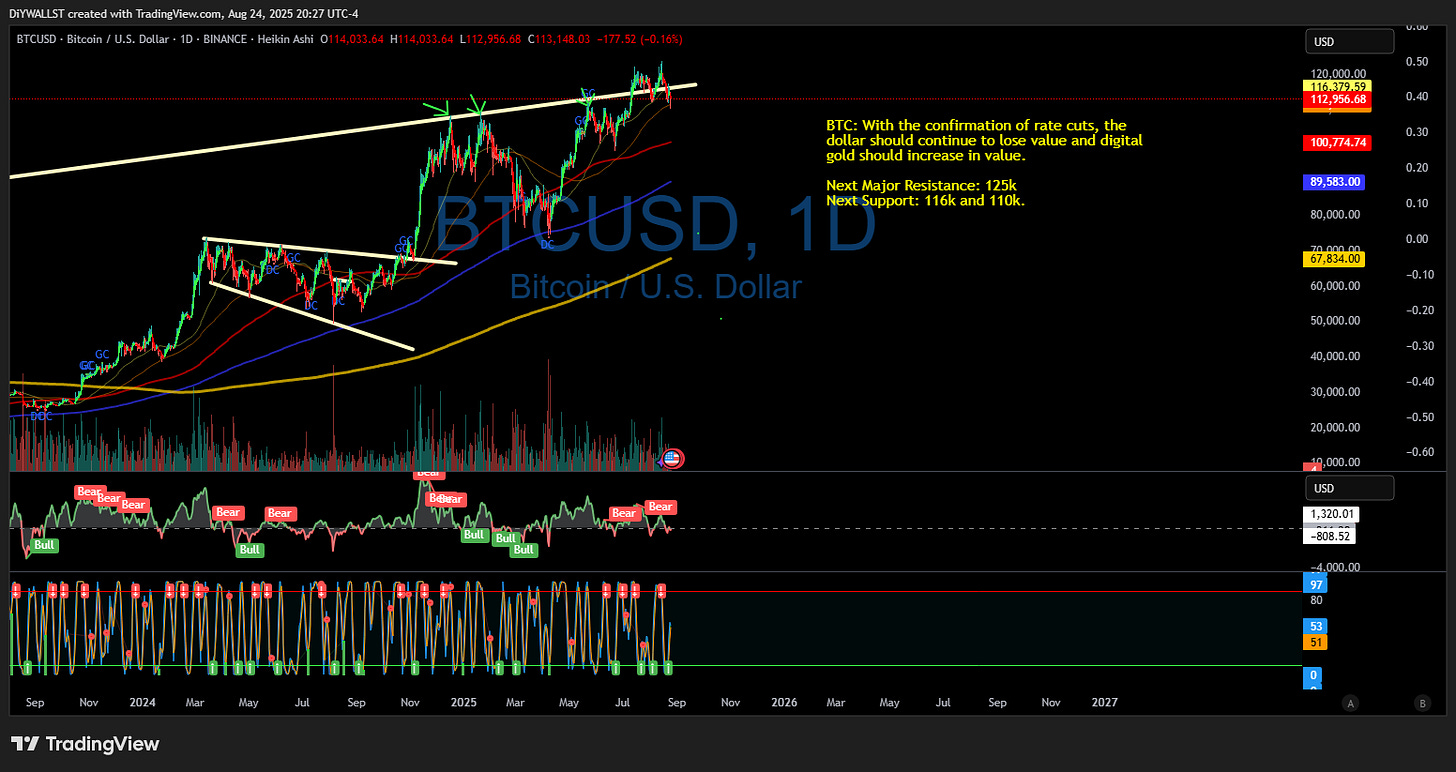This screenshot has width=1456, height=772.
Task: Select price scale option A
Action: point(1350,704)
